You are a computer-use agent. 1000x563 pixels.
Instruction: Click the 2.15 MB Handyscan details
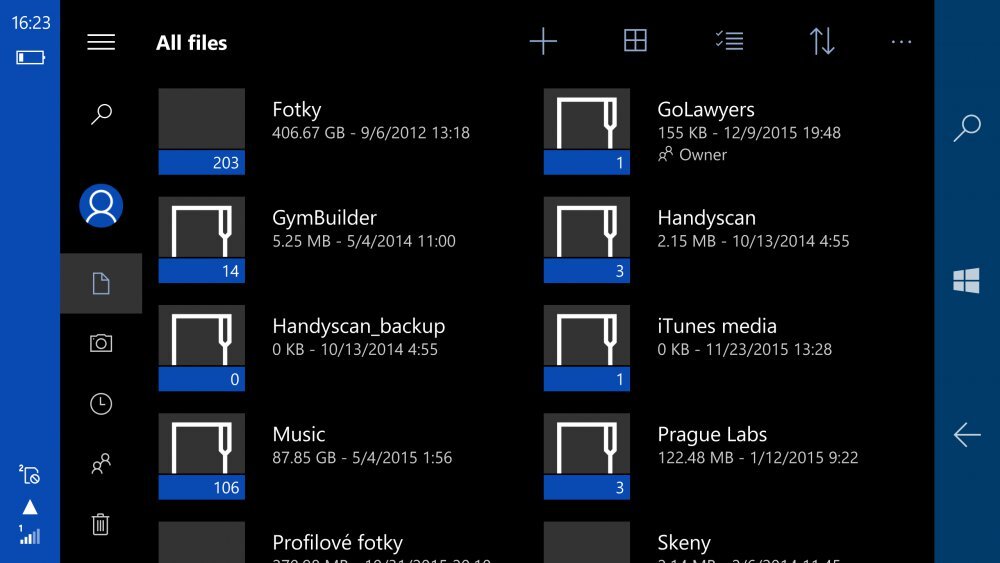click(x=753, y=241)
